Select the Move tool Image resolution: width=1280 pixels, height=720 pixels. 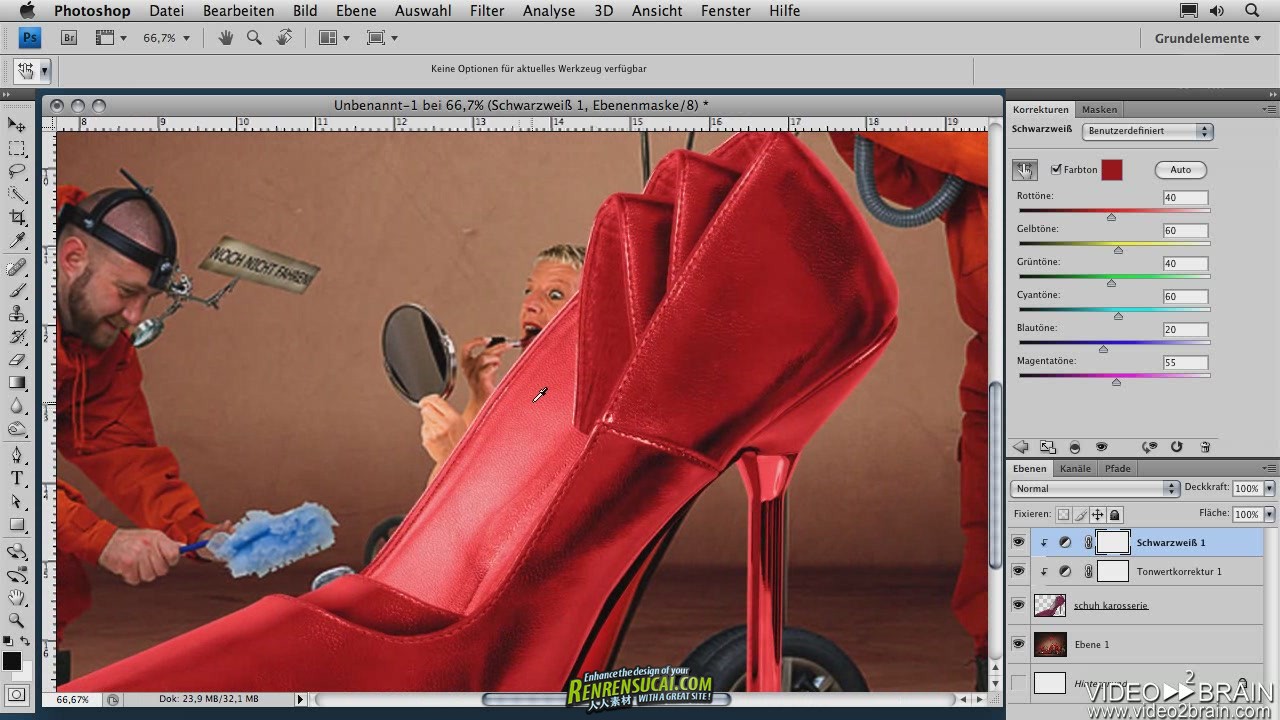click(17, 125)
